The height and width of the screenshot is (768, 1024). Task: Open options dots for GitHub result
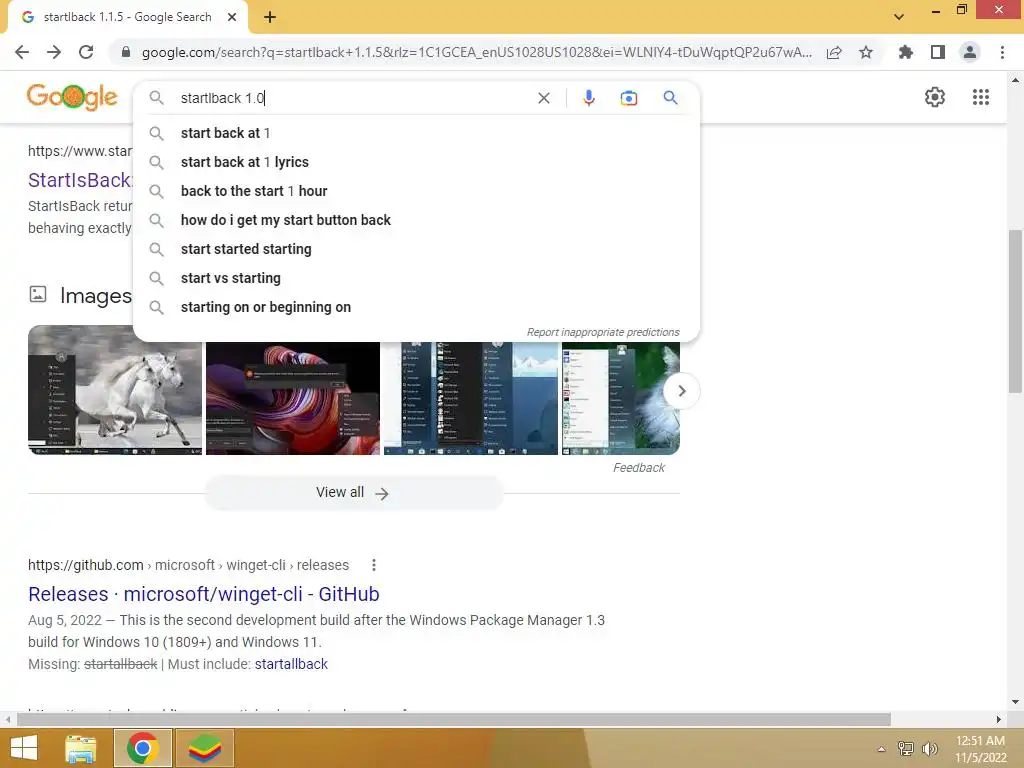374,565
